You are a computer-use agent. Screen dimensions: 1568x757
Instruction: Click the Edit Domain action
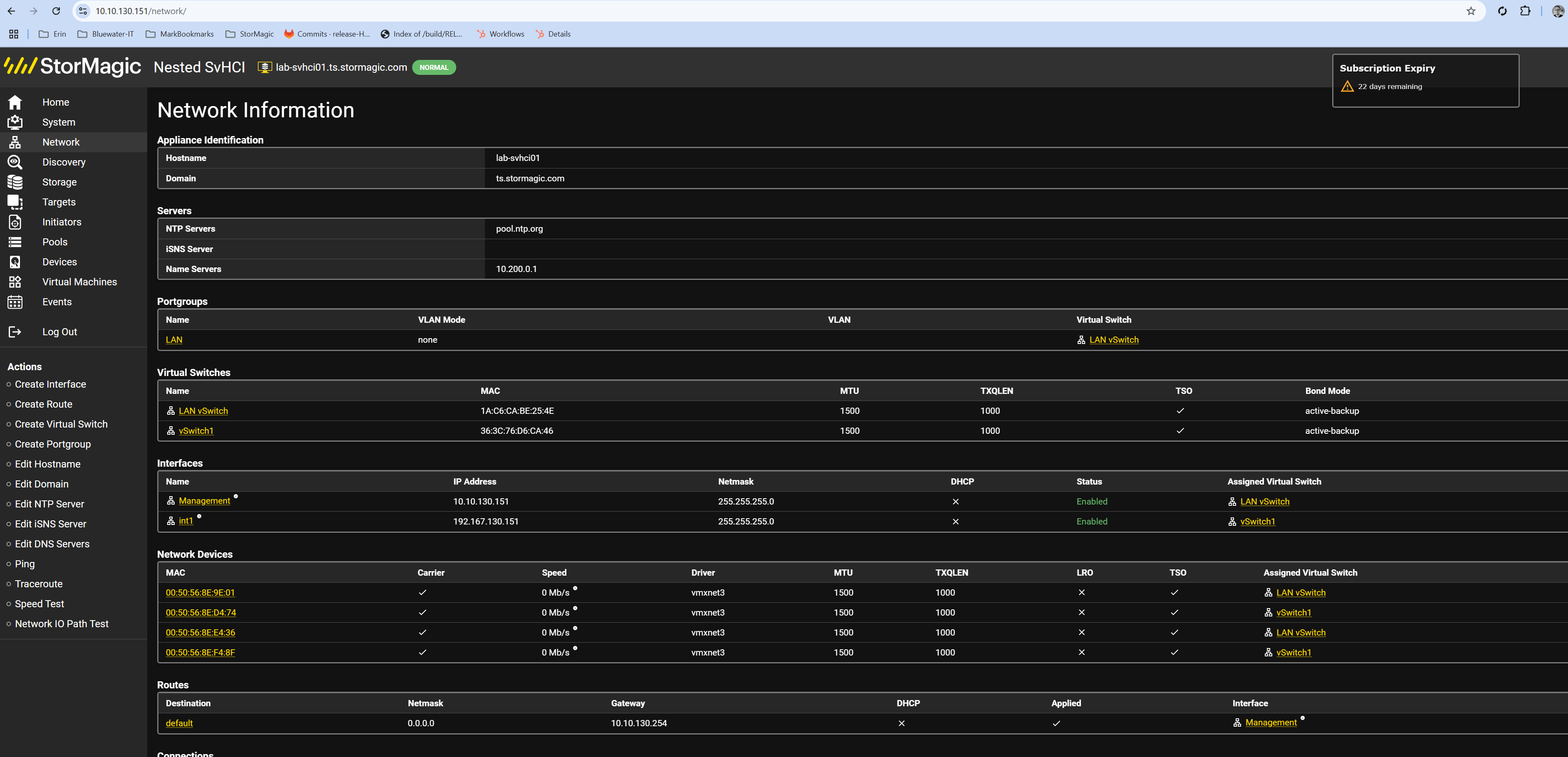click(x=42, y=485)
